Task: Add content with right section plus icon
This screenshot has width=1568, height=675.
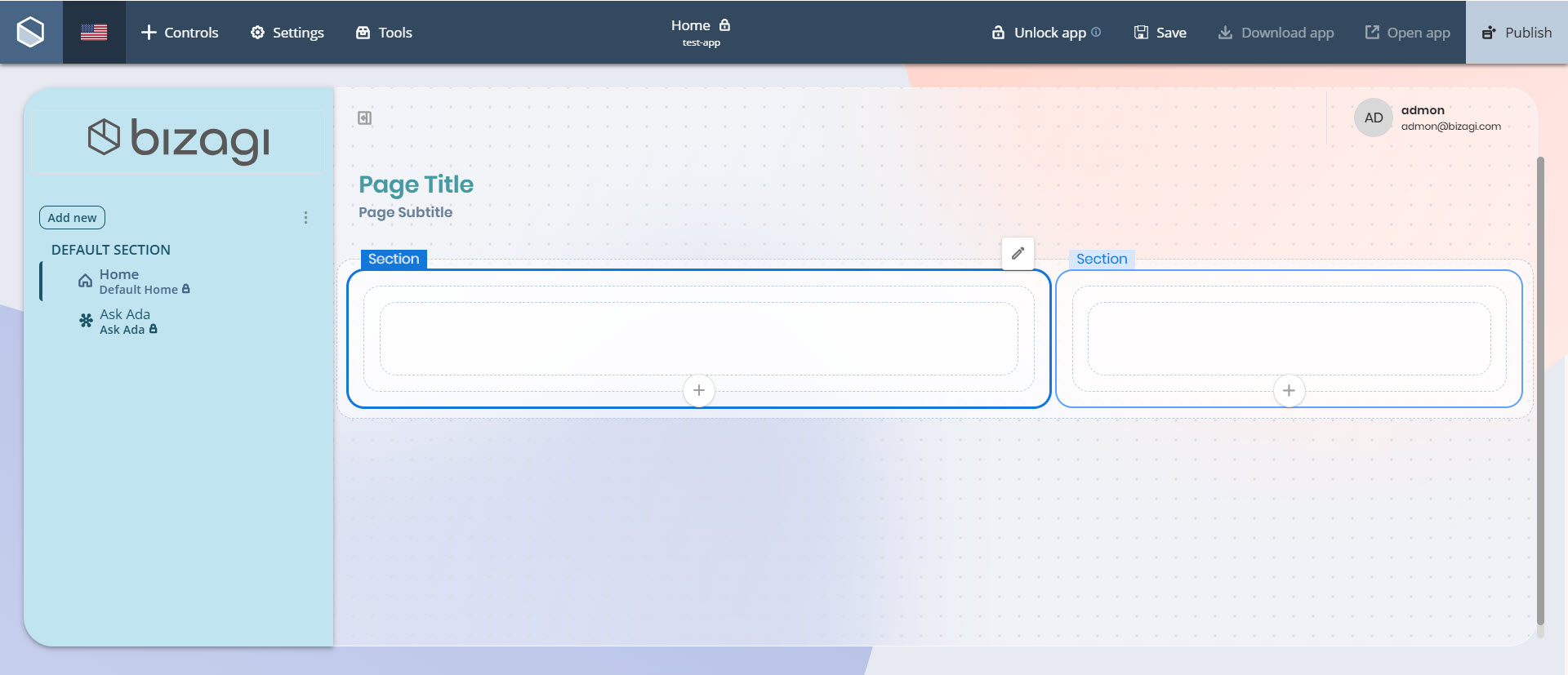Action: (1289, 391)
